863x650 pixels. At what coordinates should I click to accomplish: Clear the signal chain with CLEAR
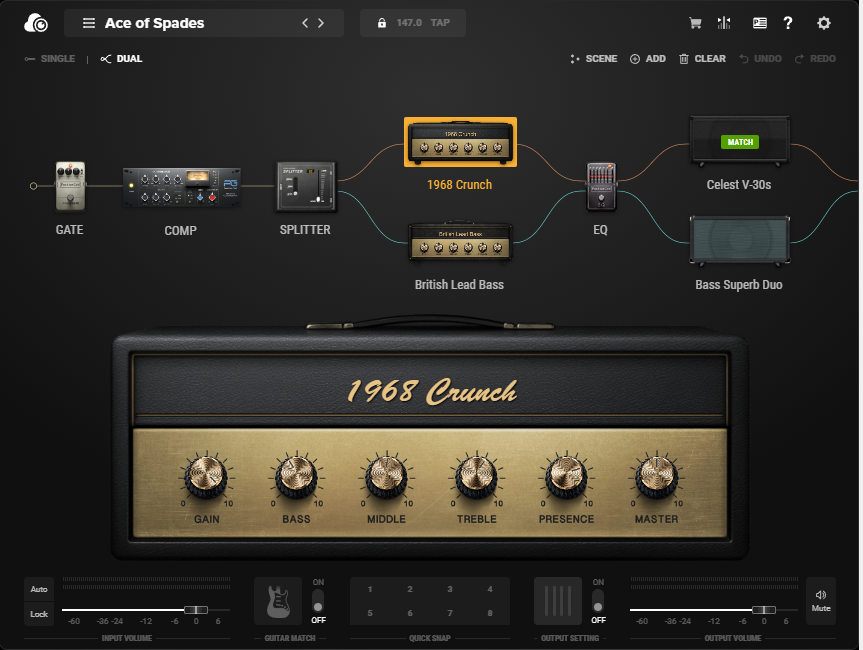[x=702, y=59]
